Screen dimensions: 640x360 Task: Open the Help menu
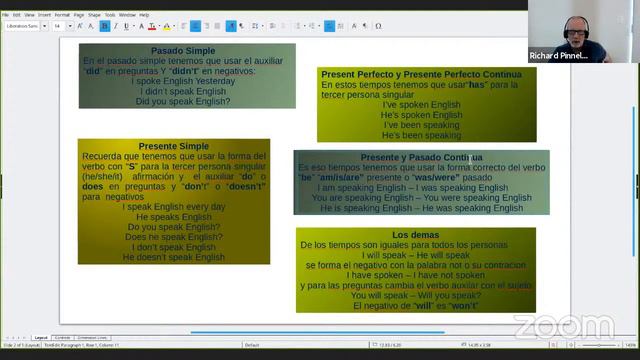click(x=144, y=15)
